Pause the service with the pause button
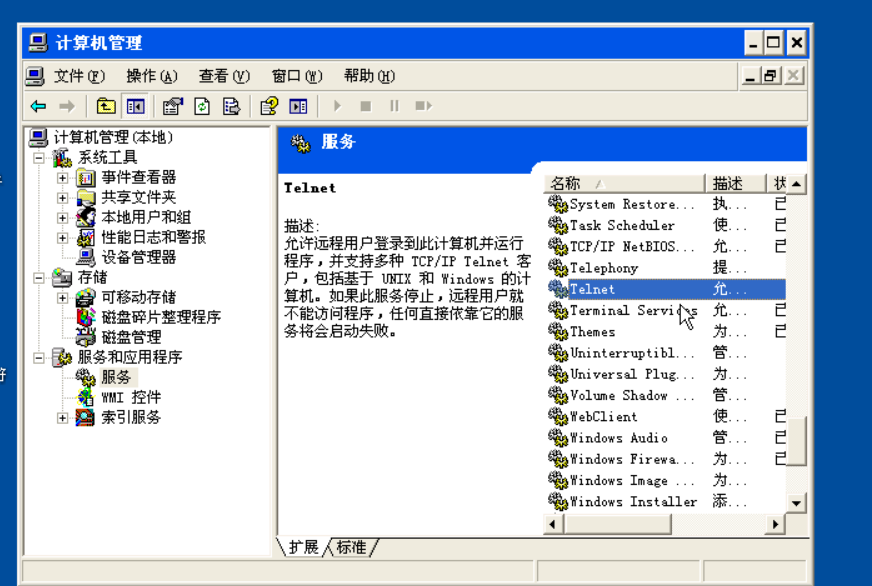The image size is (872, 586). [394, 106]
